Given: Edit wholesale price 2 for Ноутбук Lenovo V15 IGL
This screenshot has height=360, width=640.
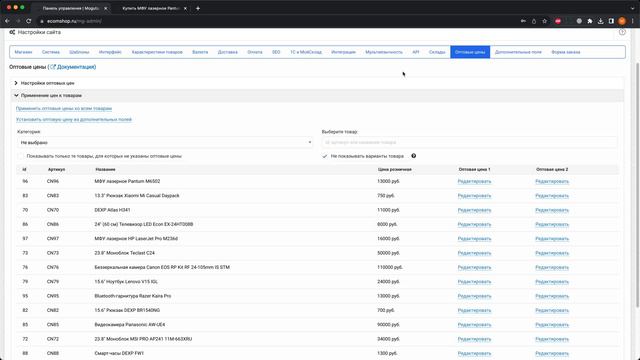Looking at the screenshot, I should pos(552,282).
